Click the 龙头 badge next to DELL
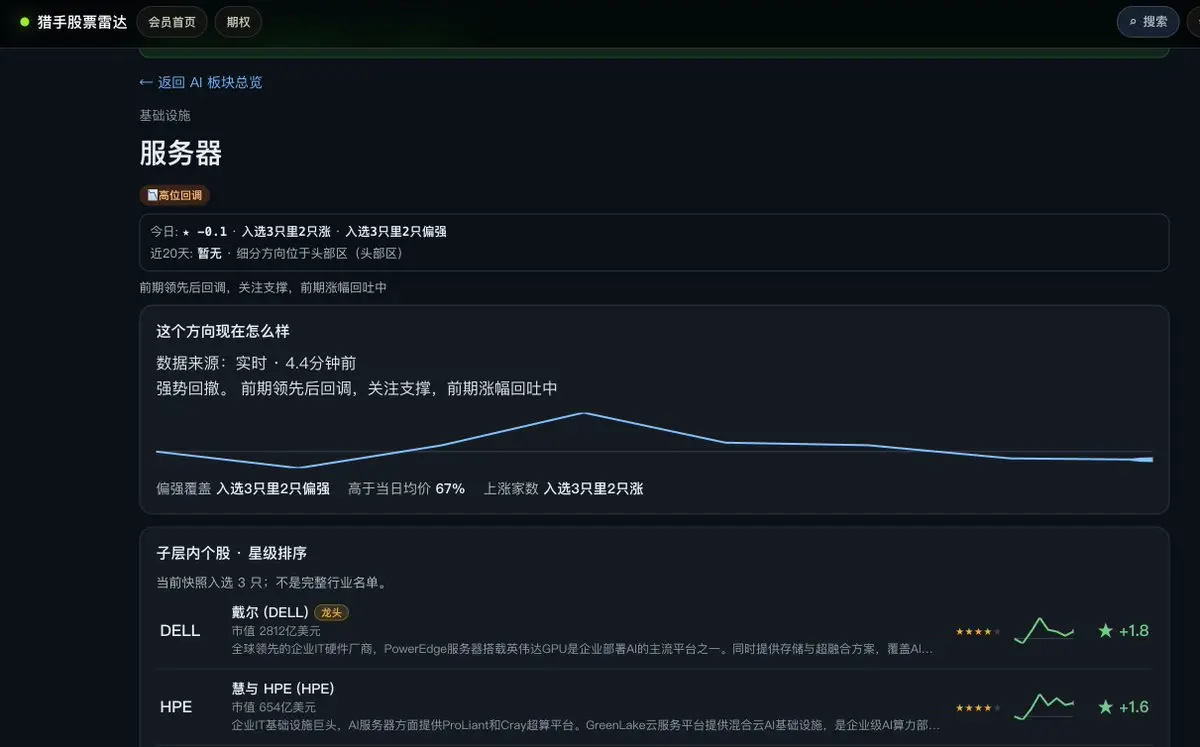This screenshot has width=1200, height=747. [x=331, y=612]
